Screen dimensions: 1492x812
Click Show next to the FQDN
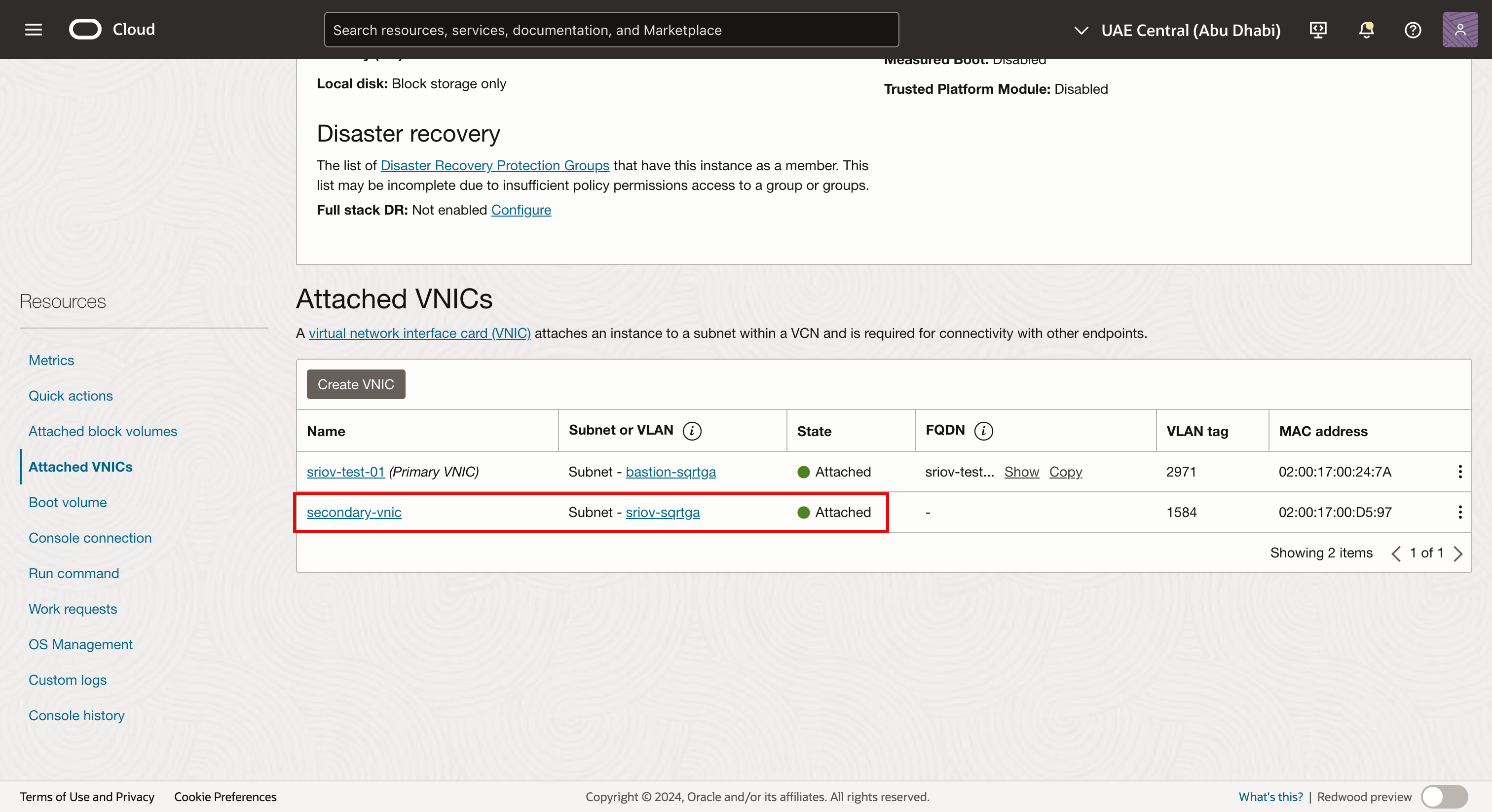pos(1021,472)
